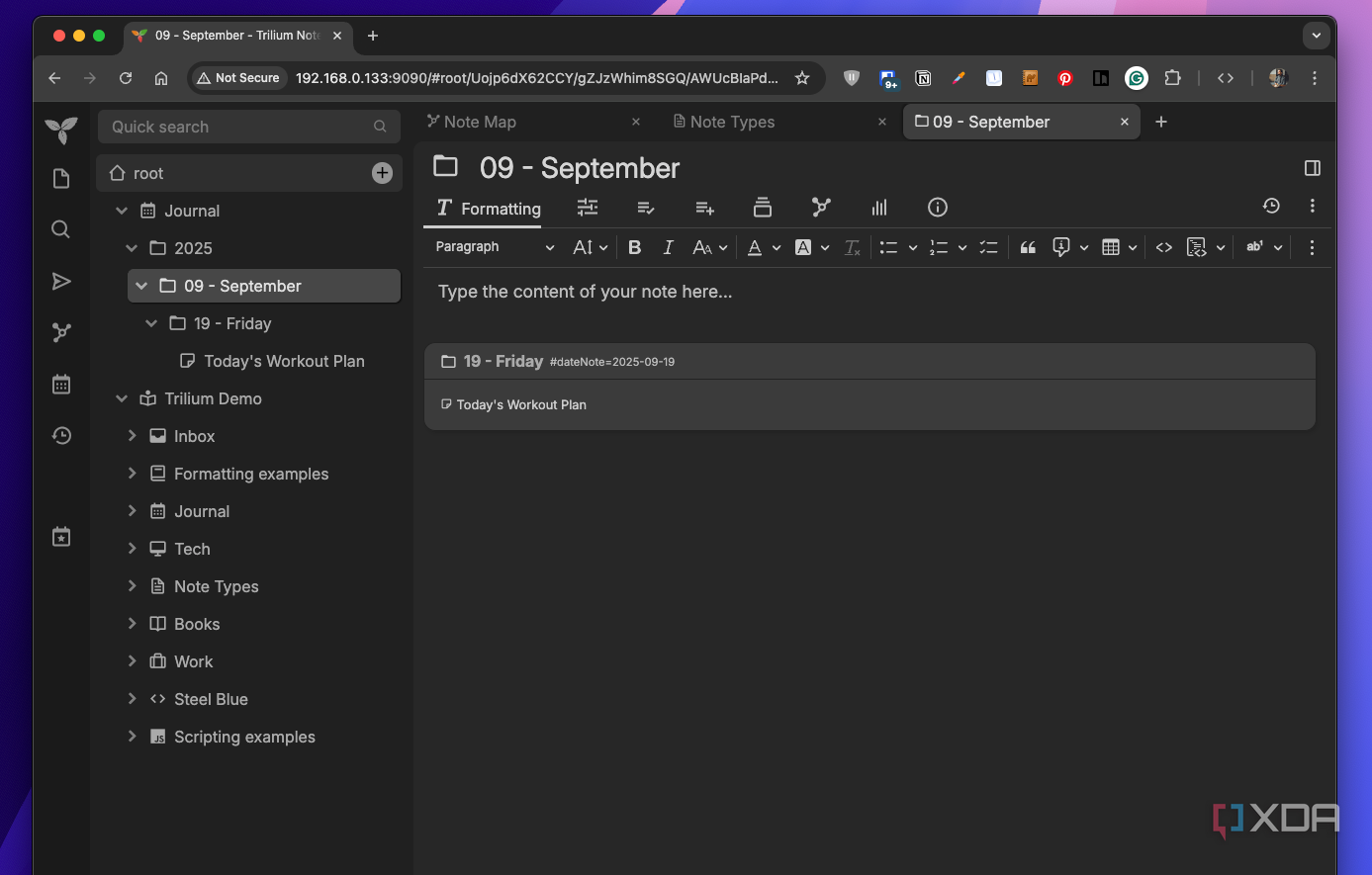Select the Formatting ribbon tab
The width and height of the screenshot is (1372, 875).
[x=489, y=208]
